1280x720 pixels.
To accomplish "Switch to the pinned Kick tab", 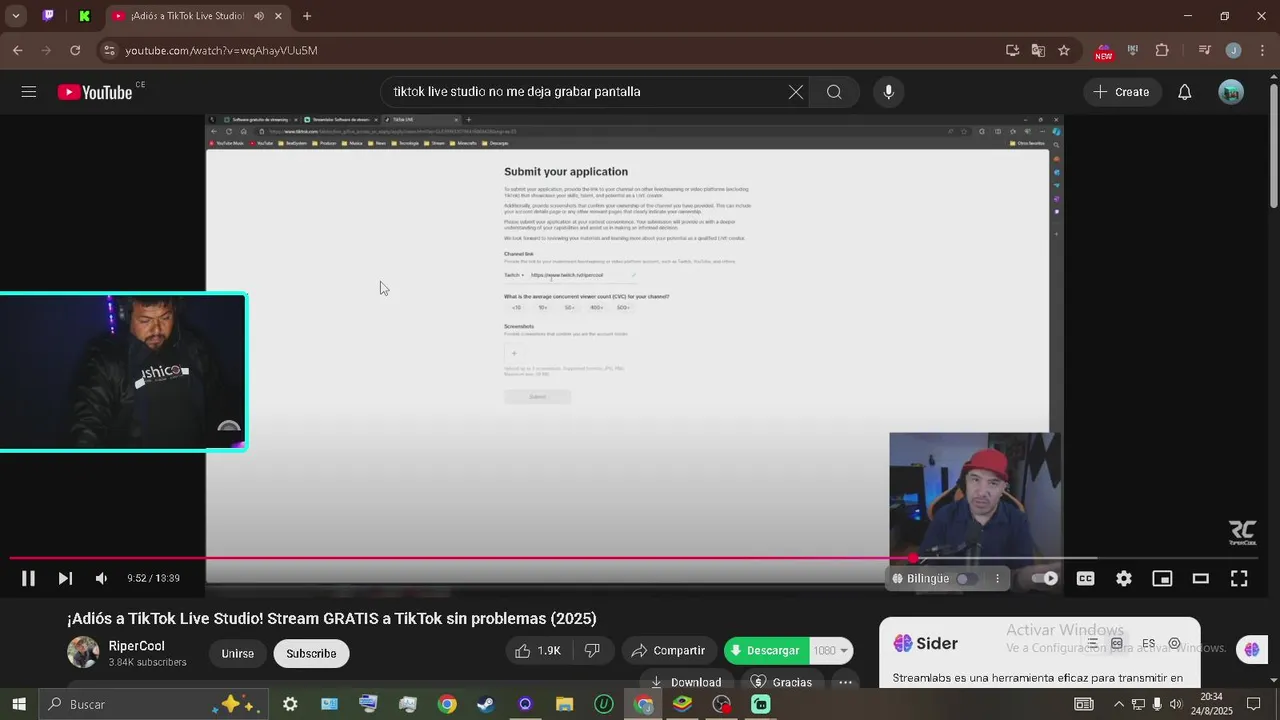I will pyautogui.click(x=85, y=16).
